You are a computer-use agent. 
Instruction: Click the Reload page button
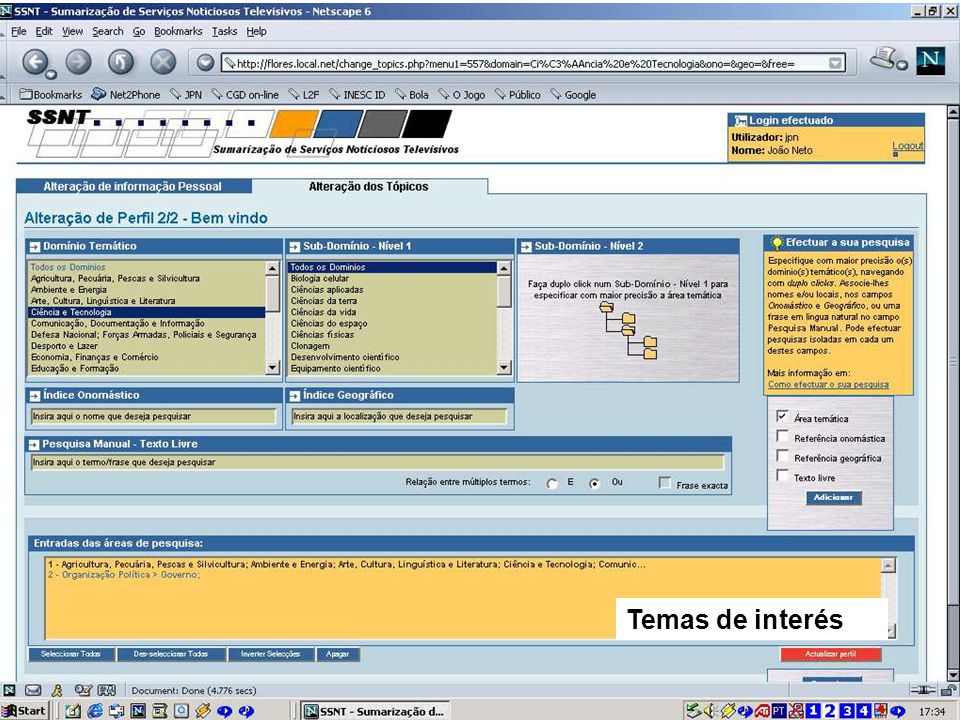(121, 62)
